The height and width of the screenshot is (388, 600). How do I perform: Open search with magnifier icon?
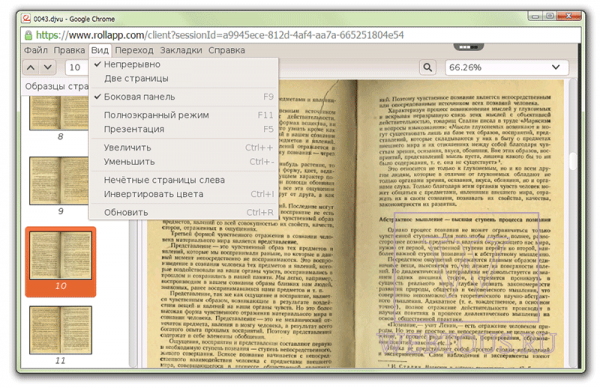pos(427,68)
